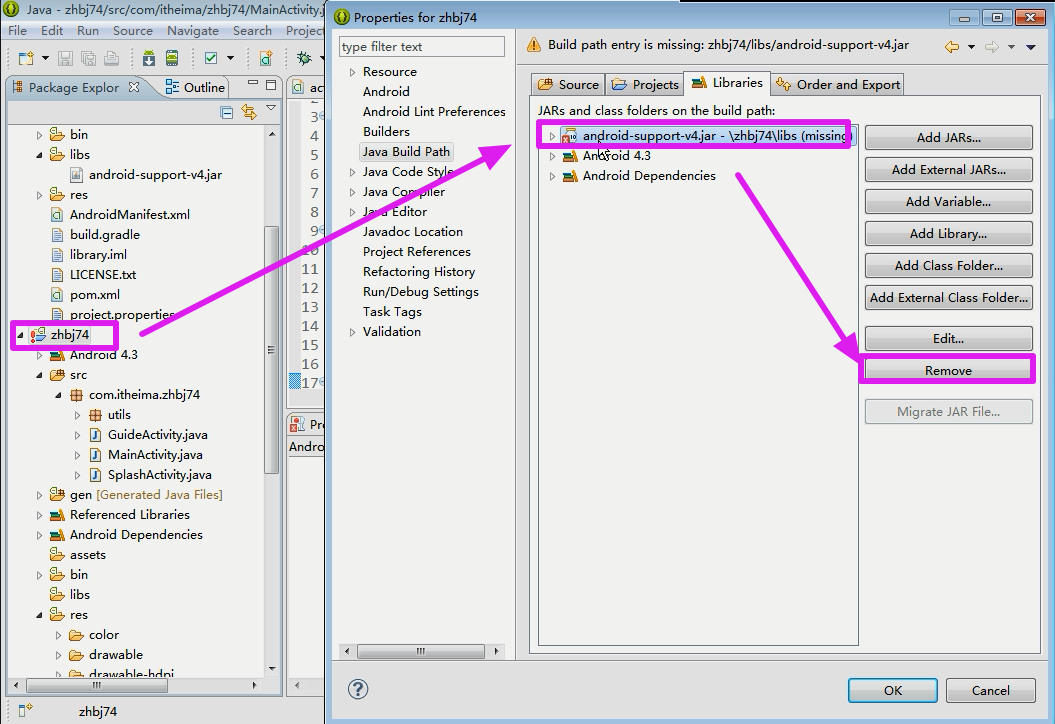
Task: Click the Back arrow in Properties dialog
Action: pos(951,46)
